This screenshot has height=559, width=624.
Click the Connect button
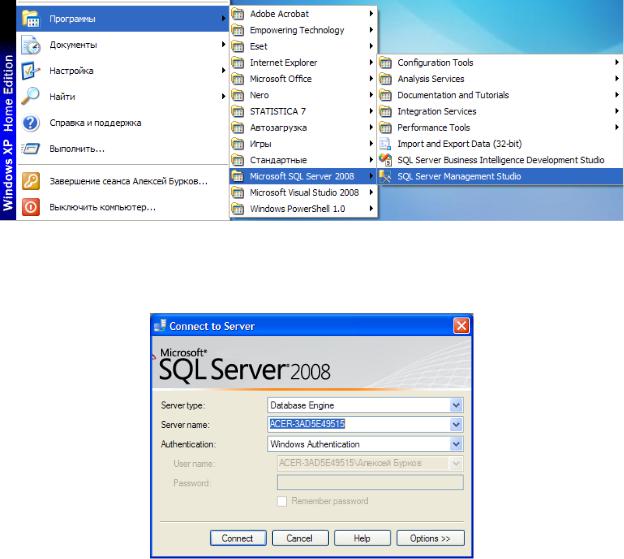238,538
